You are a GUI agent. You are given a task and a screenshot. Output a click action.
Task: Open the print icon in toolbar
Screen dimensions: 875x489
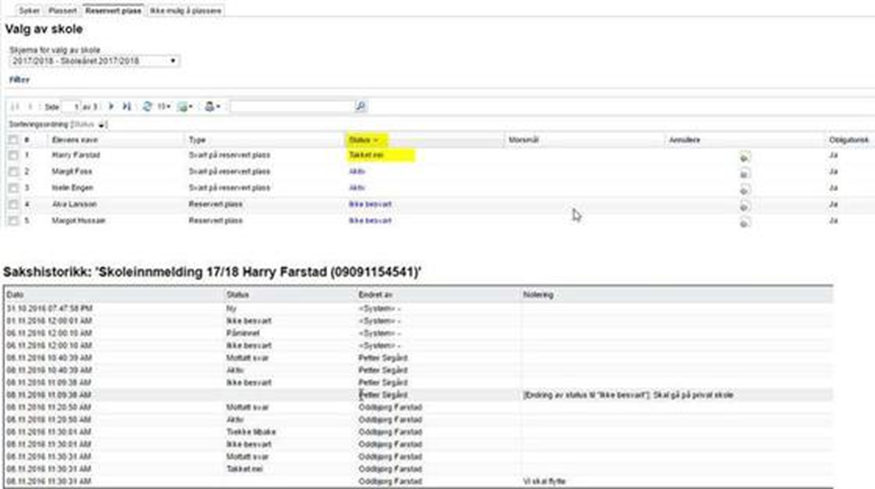(210, 106)
